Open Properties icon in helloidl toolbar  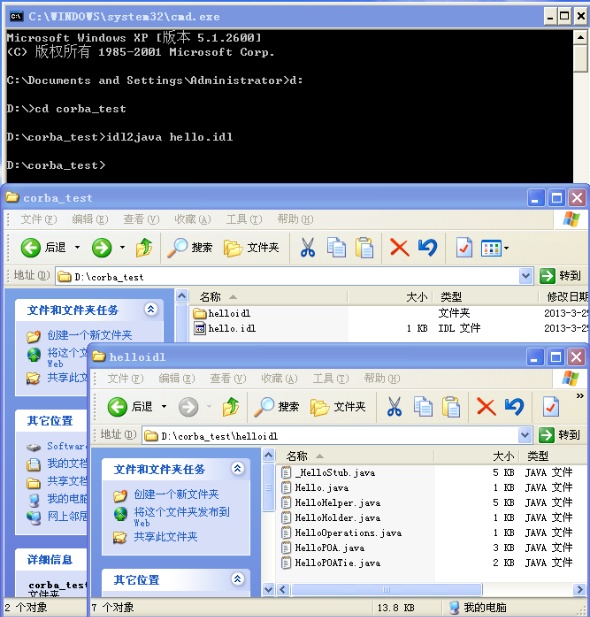(550, 406)
